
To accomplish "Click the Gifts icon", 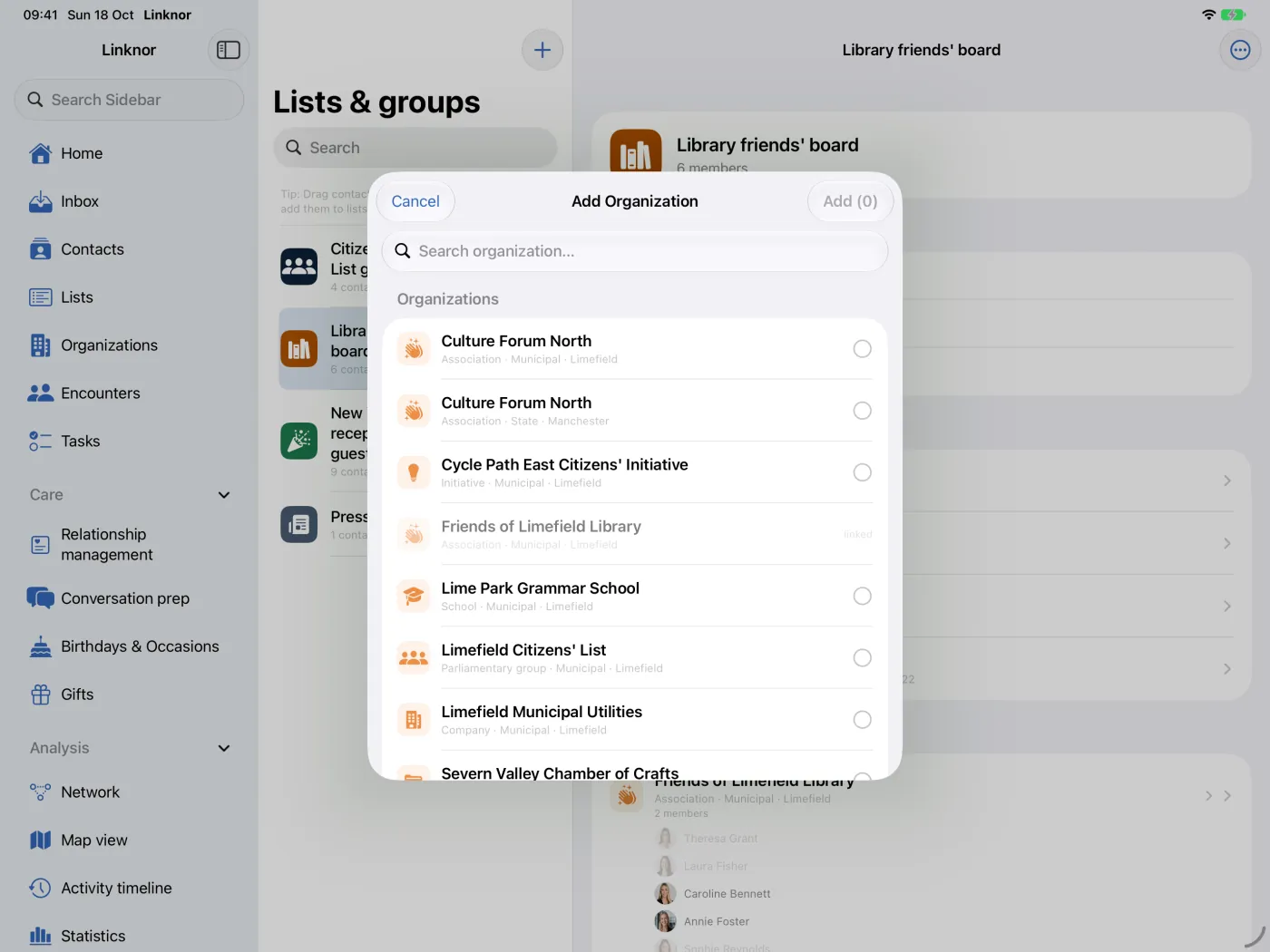I will pyautogui.click(x=41, y=695).
